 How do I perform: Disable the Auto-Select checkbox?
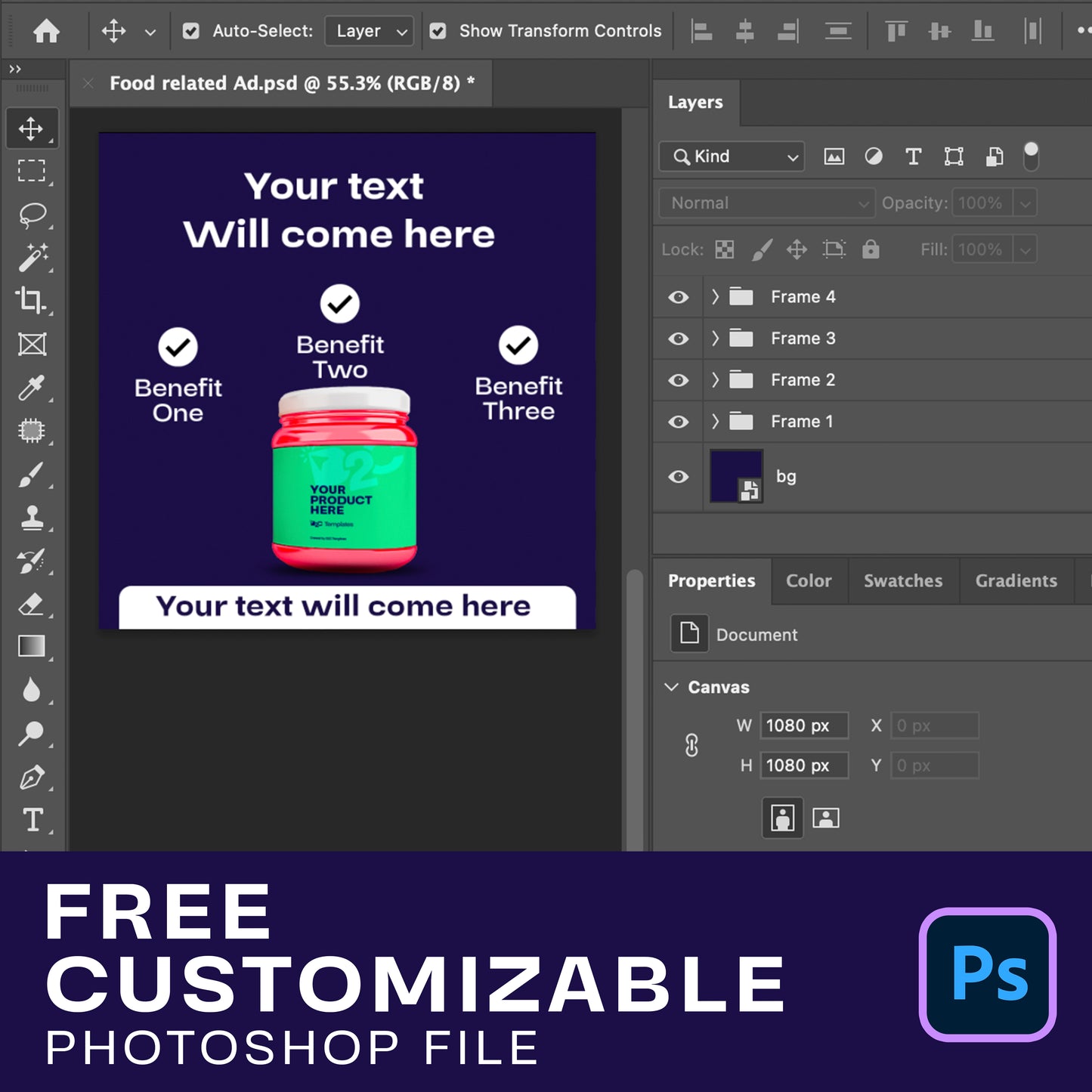pos(191,31)
